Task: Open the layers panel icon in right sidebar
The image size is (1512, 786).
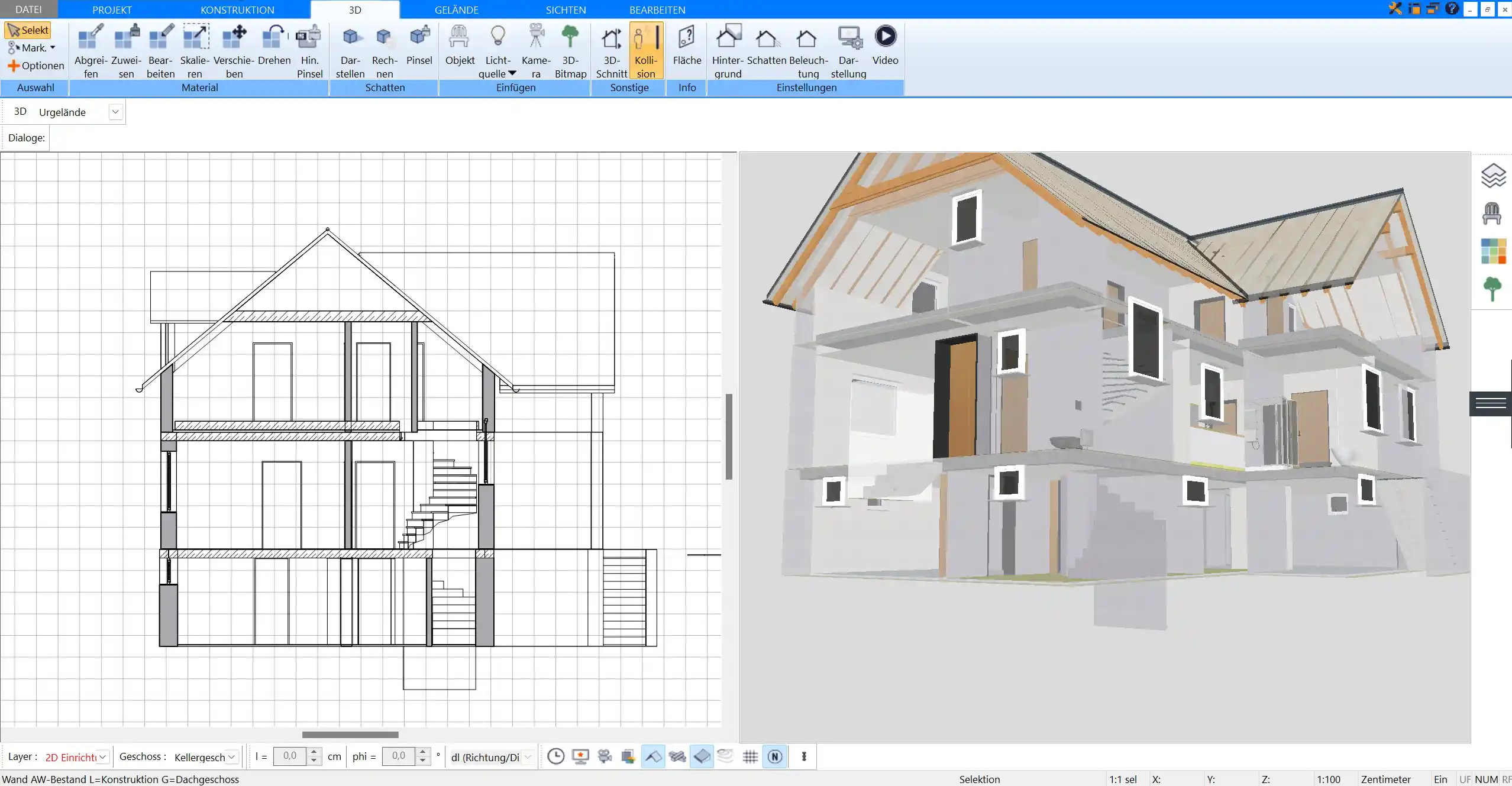Action: 1492,176
